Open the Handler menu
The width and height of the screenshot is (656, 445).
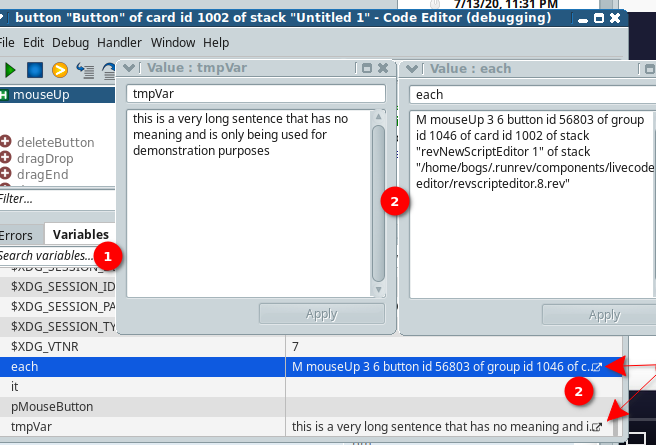[120, 42]
